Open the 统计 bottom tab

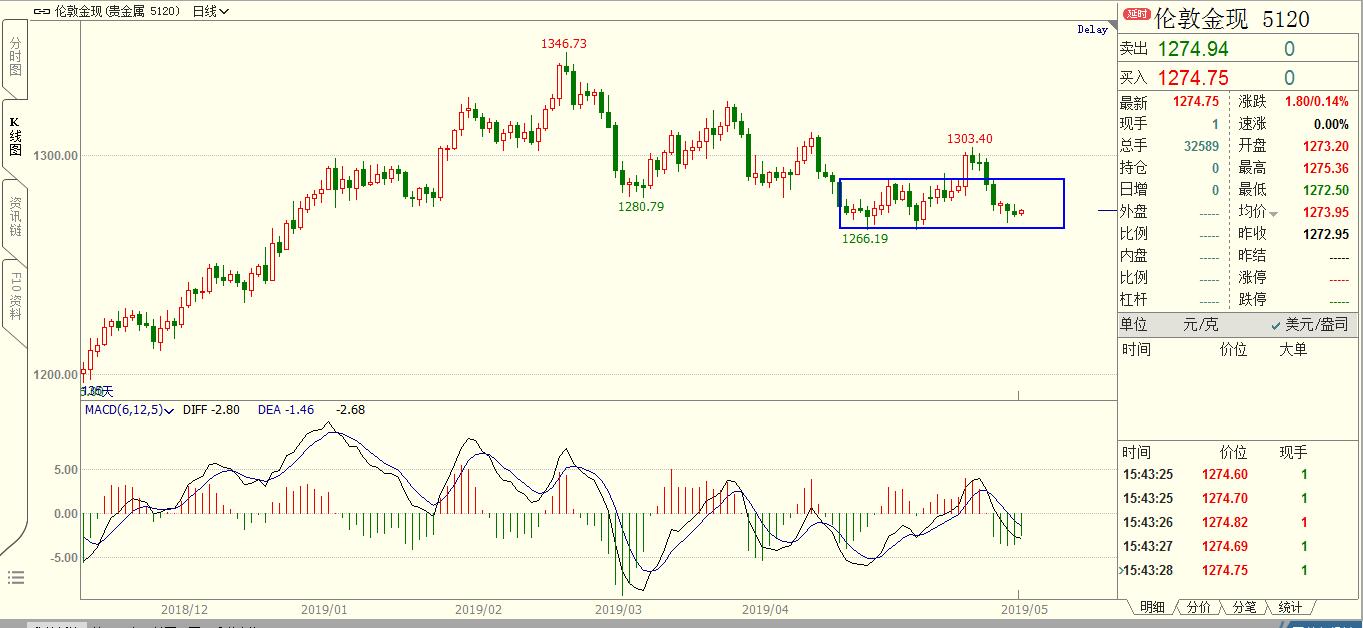[1289, 607]
